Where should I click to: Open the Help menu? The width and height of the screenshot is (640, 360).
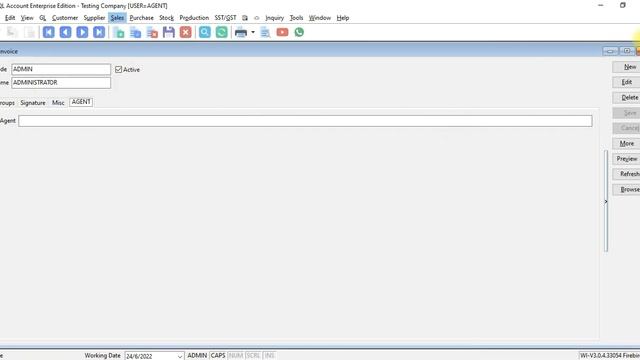[343, 18]
